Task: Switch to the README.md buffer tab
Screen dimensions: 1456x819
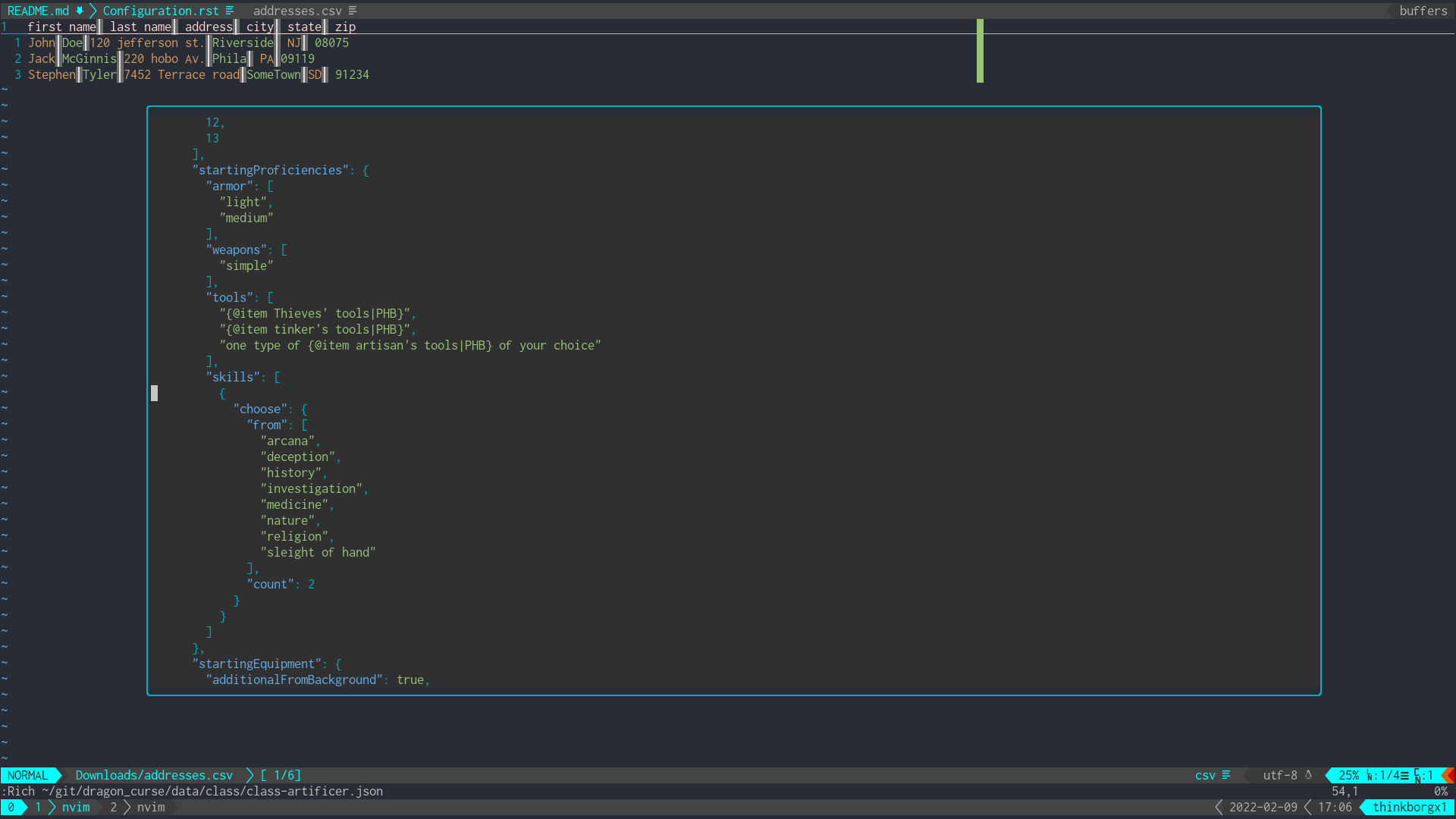Action: coord(38,11)
